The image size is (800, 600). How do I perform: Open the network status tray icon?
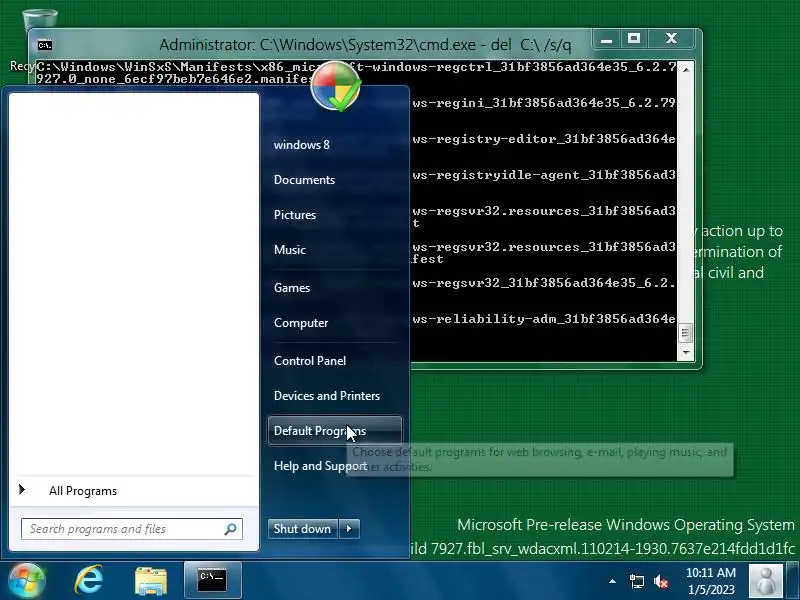click(636, 581)
